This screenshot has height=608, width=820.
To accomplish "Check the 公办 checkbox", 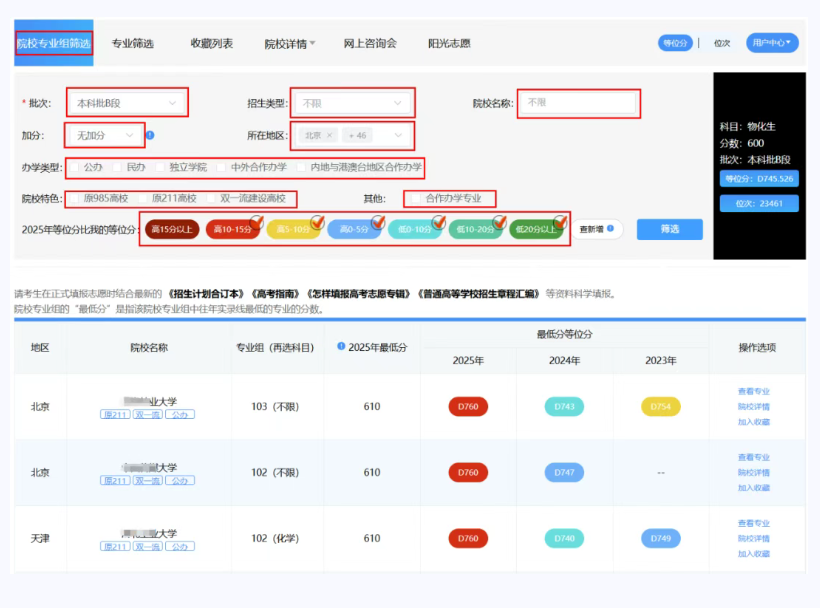I will tap(75, 167).
